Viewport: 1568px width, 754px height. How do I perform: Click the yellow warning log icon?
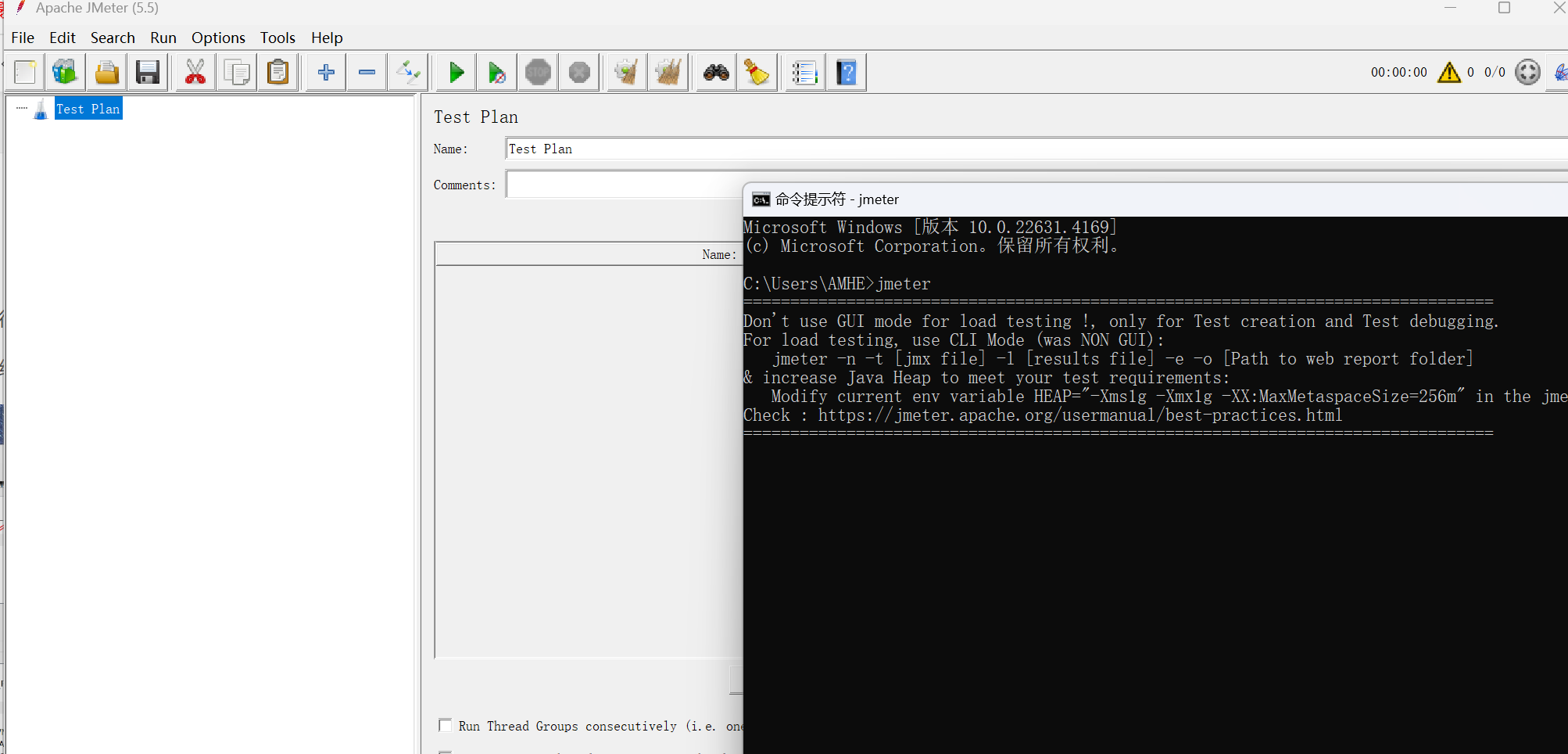point(1449,72)
